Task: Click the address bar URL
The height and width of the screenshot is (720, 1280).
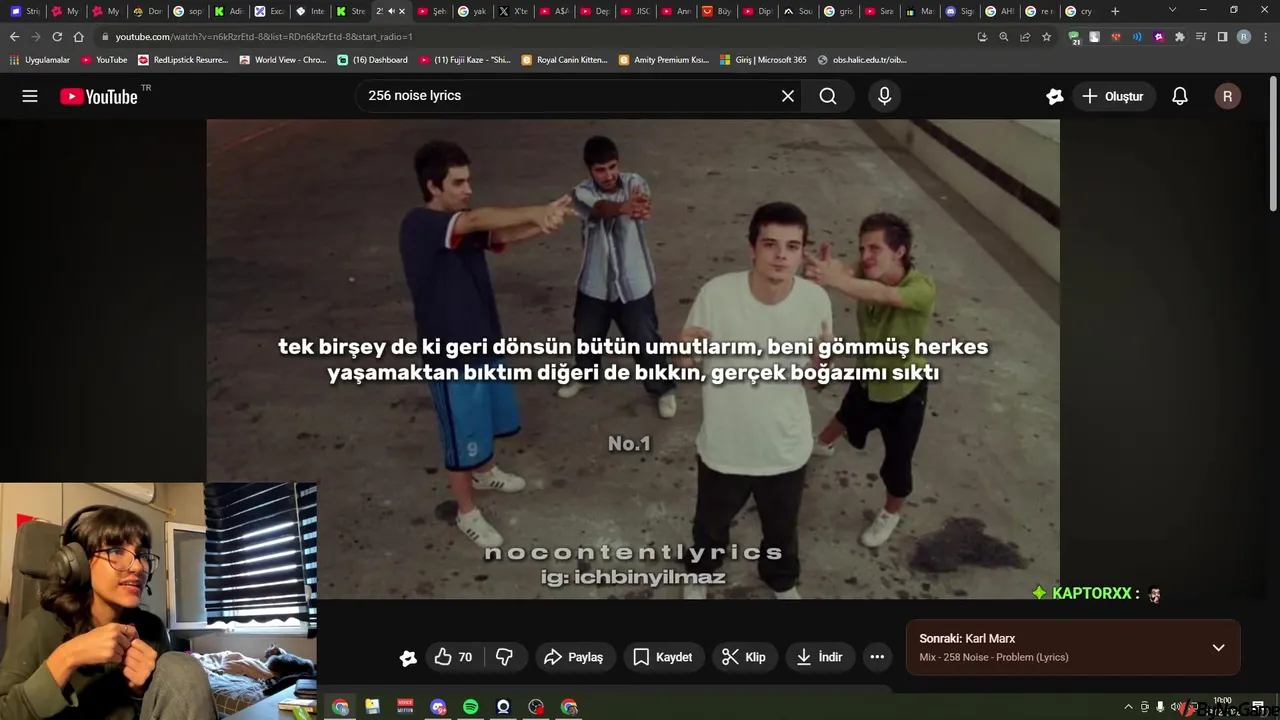Action: [263, 36]
